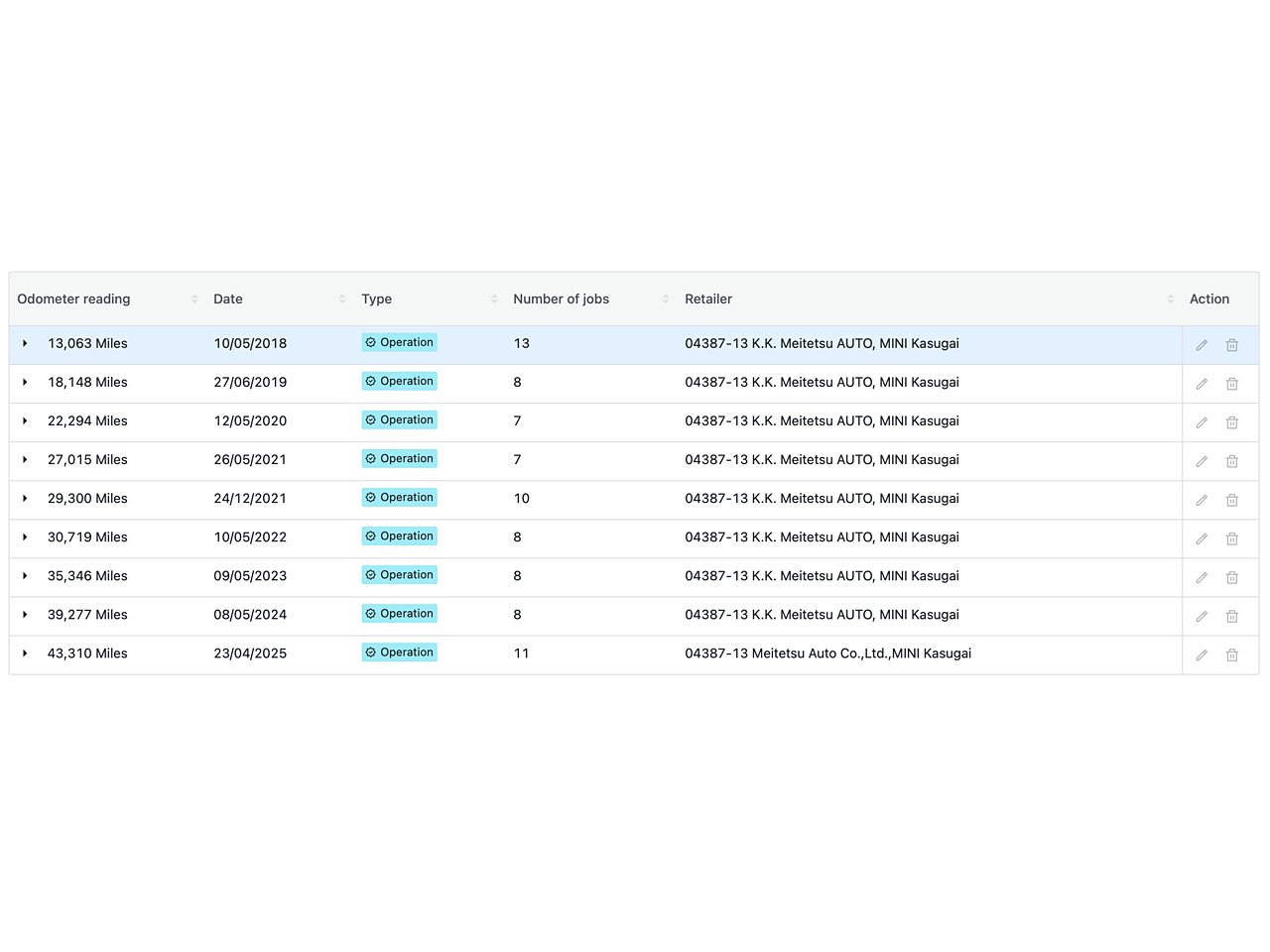Click the 43,310 Miles odometer value

tap(87, 653)
